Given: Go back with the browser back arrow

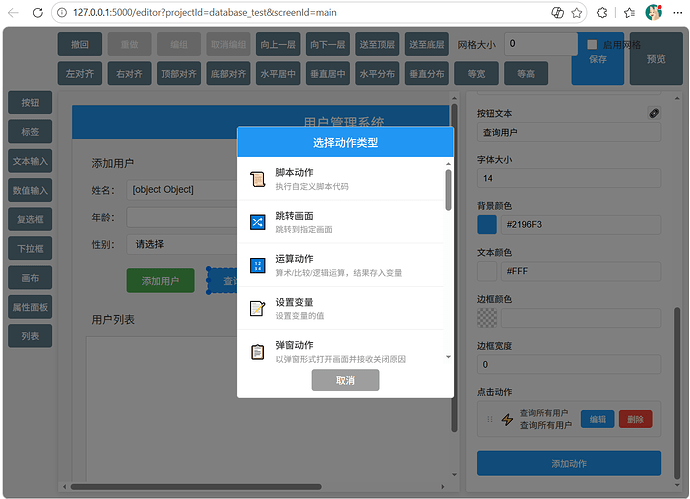Looking at the screenshot, I should [13, 13].
